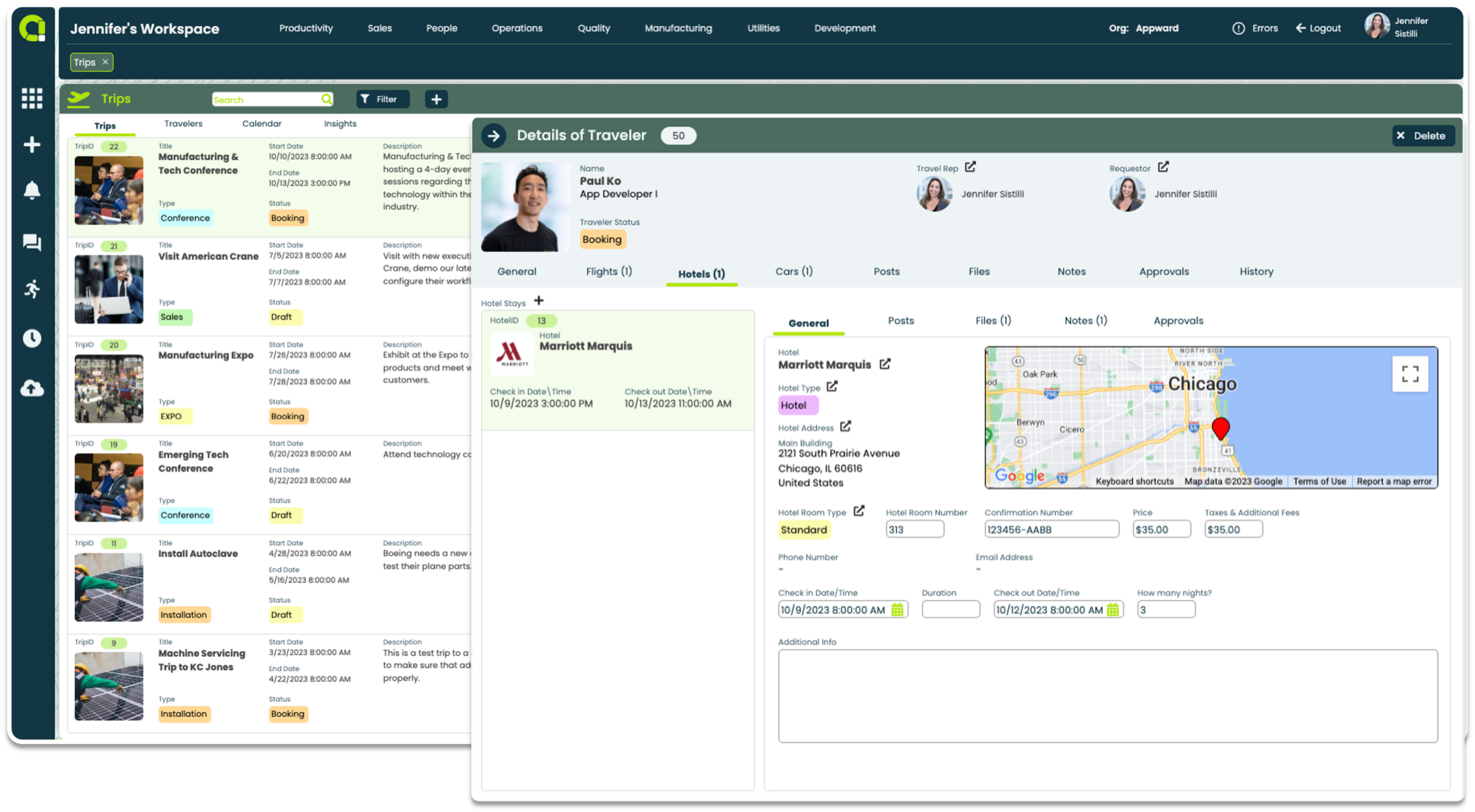
Task: Click the Filter button
Action: point(383,99)
